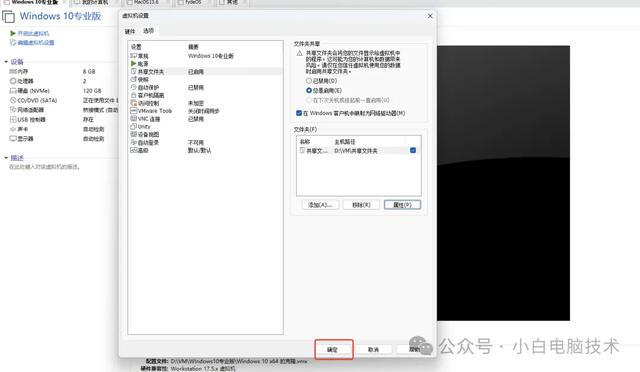Select the 电源 (Power) settings icon
Viewport: 640px width, 372px height.
coord(133,64)
